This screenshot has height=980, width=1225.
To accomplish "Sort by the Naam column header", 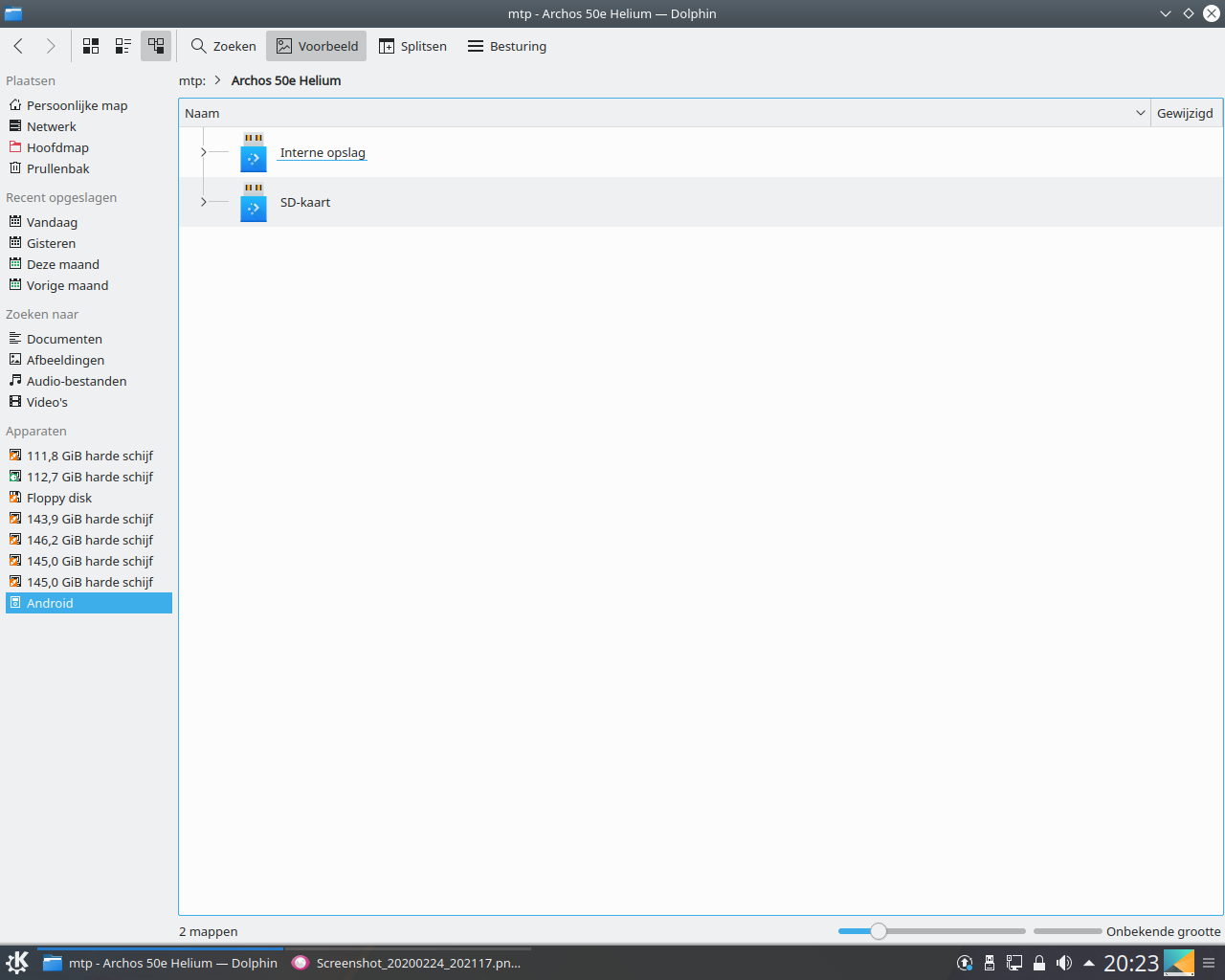I will (664, 113).
